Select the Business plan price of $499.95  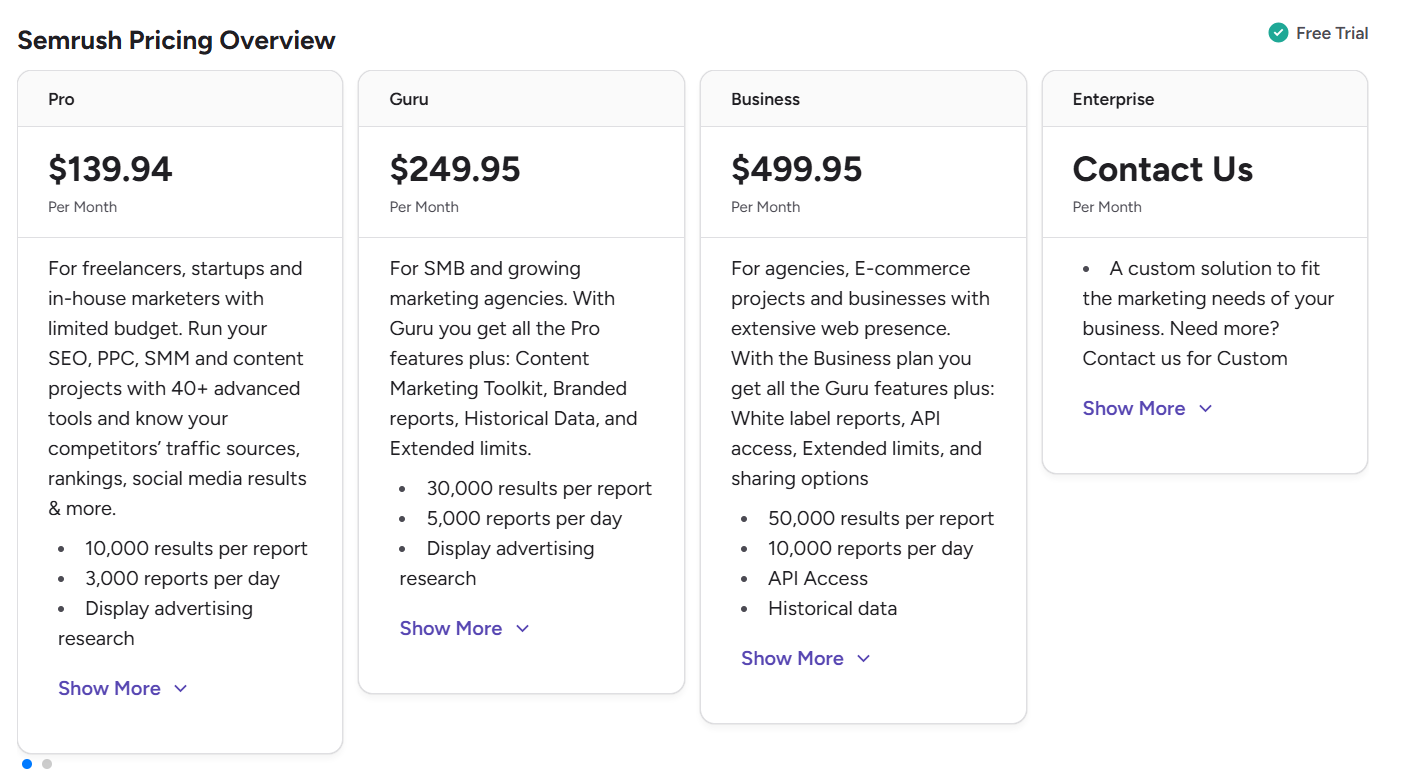[x=797, y=170]
